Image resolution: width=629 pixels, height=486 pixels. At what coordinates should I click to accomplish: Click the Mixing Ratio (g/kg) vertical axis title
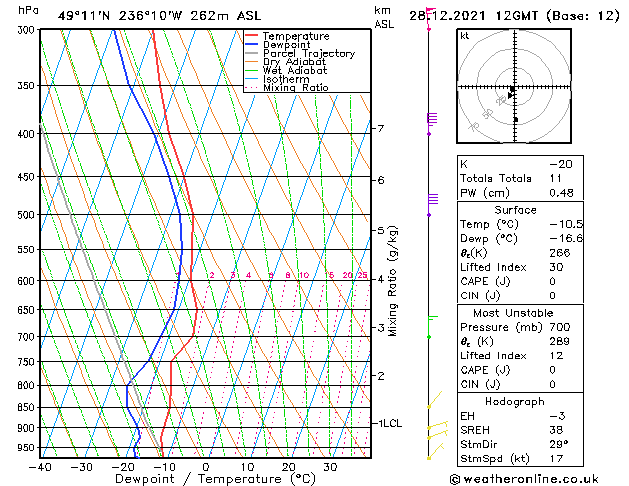(392, 281)
